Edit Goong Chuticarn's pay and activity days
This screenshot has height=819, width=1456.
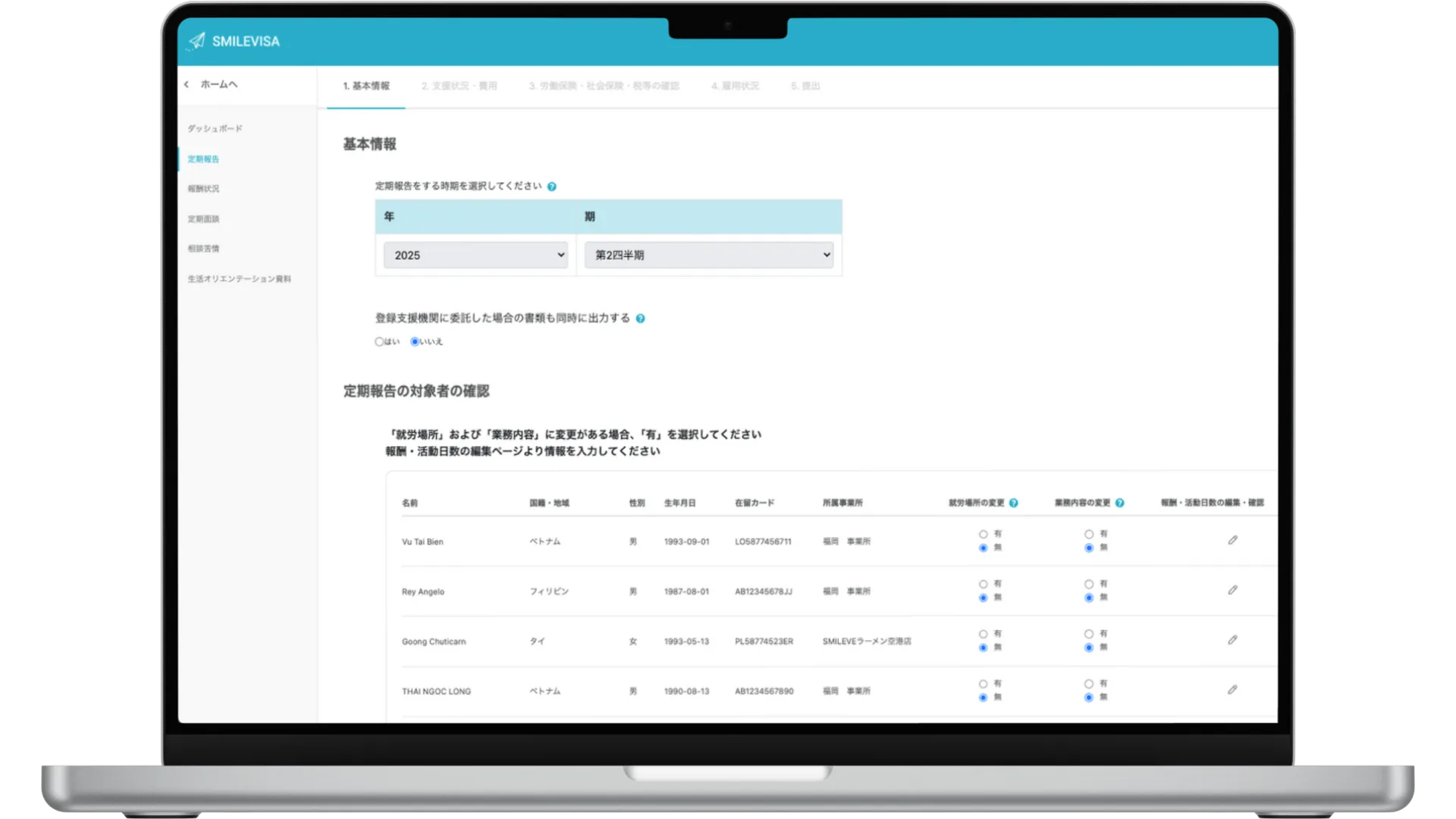click(1232, 640)
